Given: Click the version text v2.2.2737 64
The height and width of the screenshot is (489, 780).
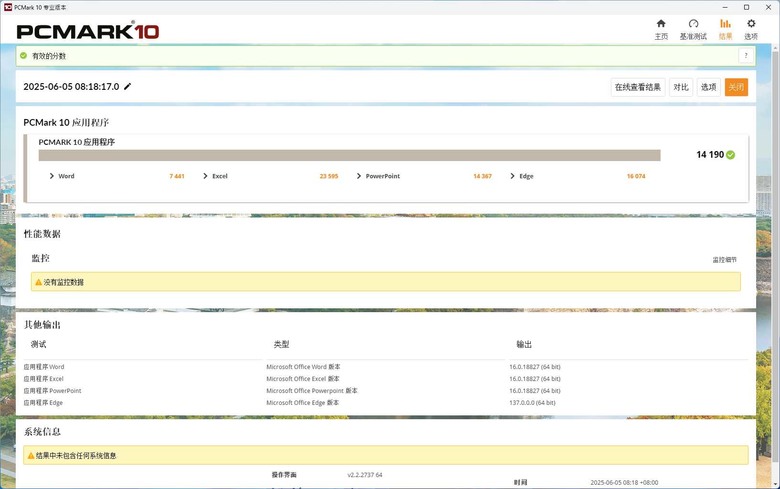Looking at the screenshot, I should pos(365,475).
